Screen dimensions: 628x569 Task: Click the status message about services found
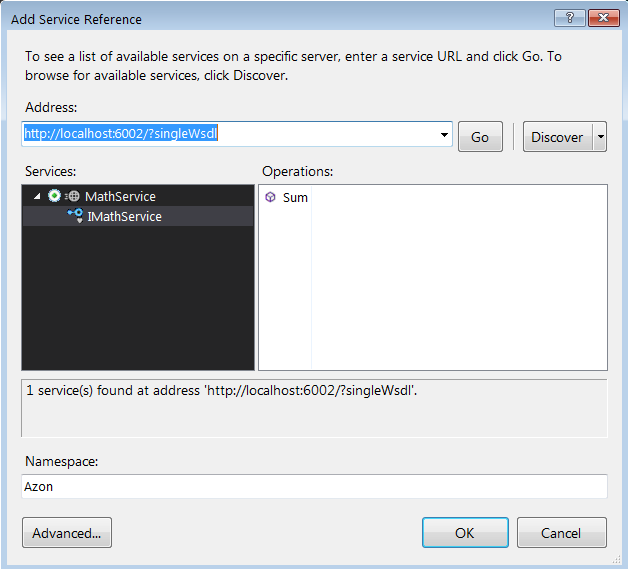point(220,391)
